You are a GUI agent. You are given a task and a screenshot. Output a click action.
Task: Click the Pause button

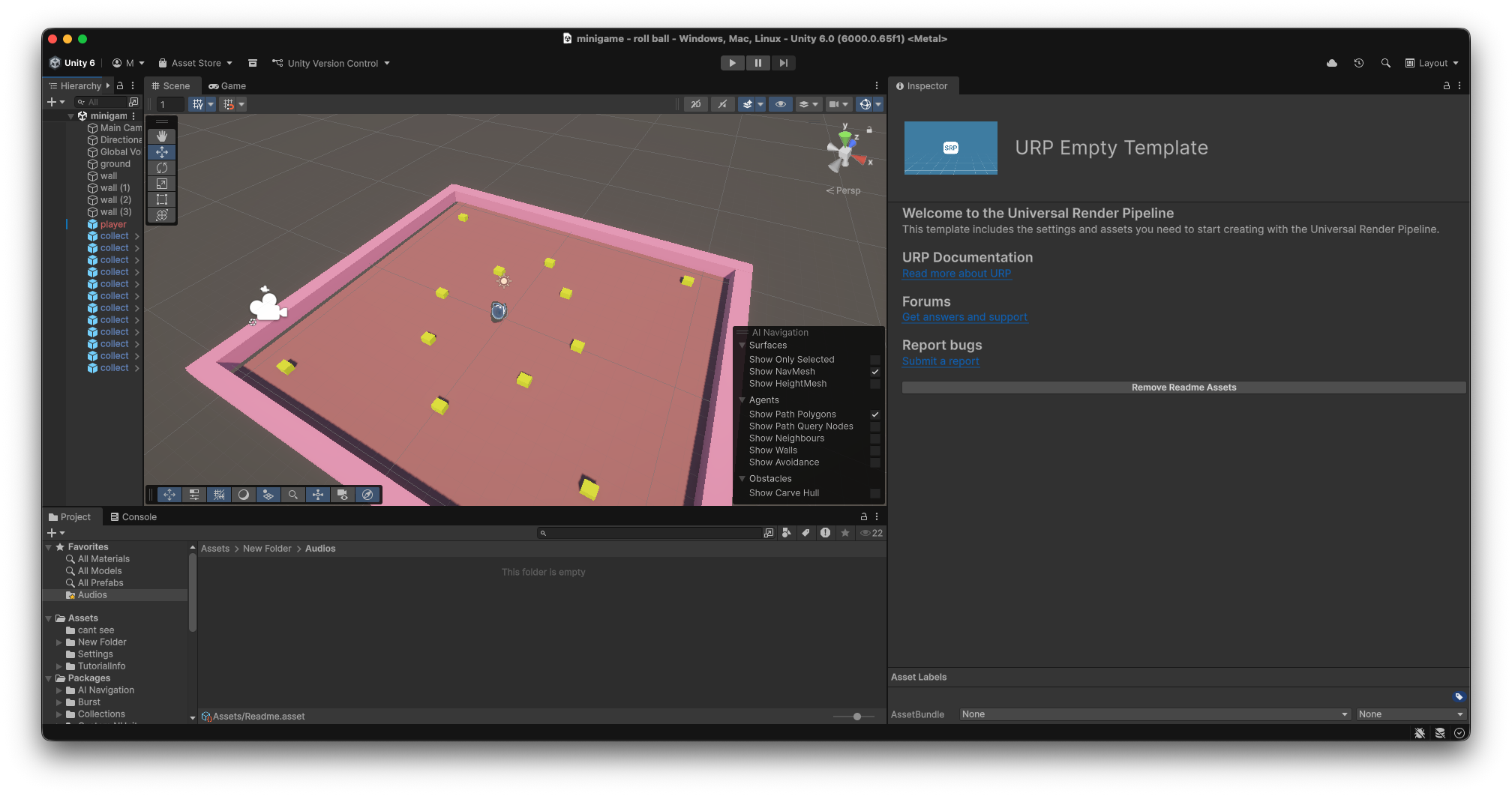757,63
